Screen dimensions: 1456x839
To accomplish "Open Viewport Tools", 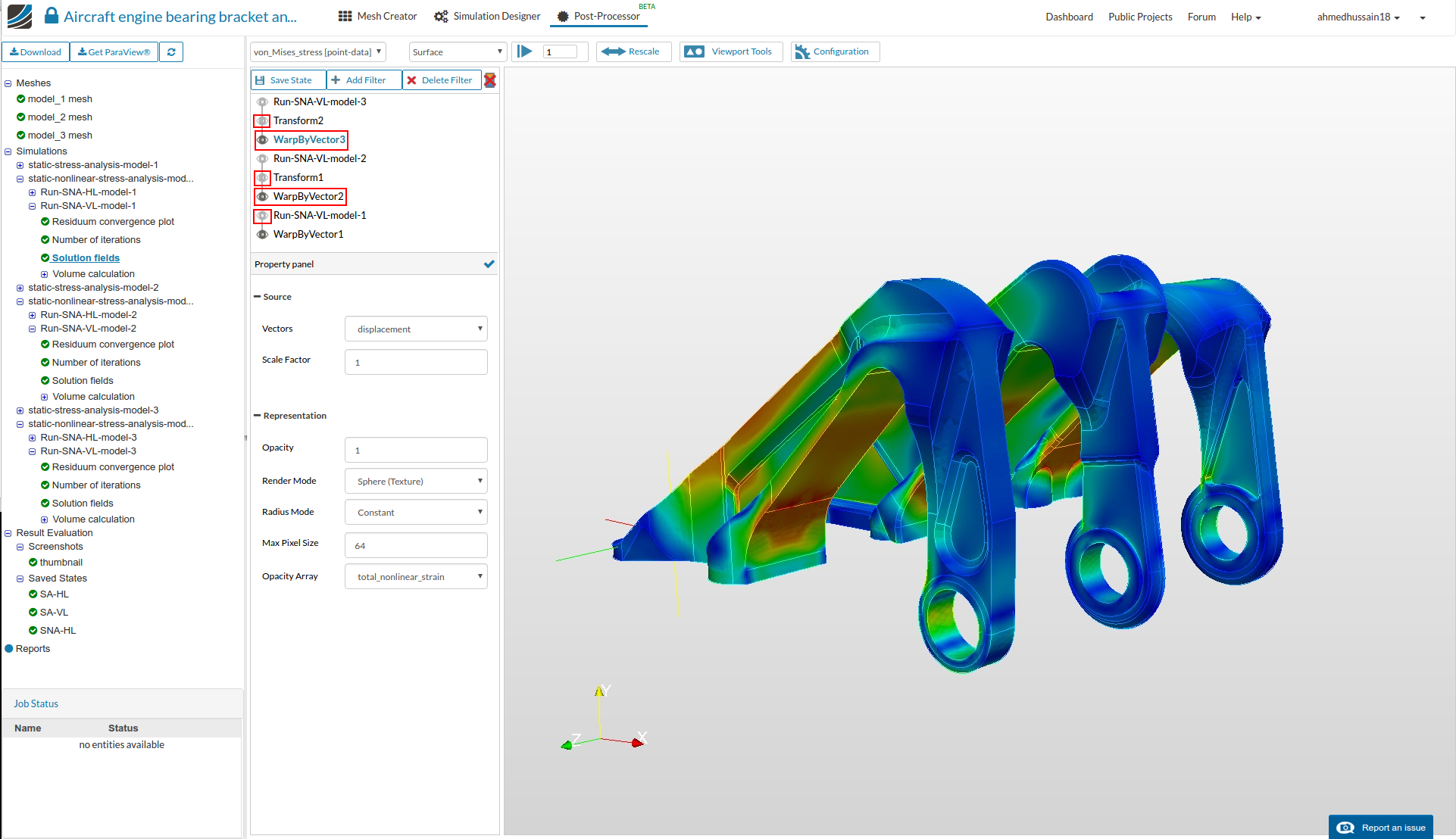I will coord(730,51).
